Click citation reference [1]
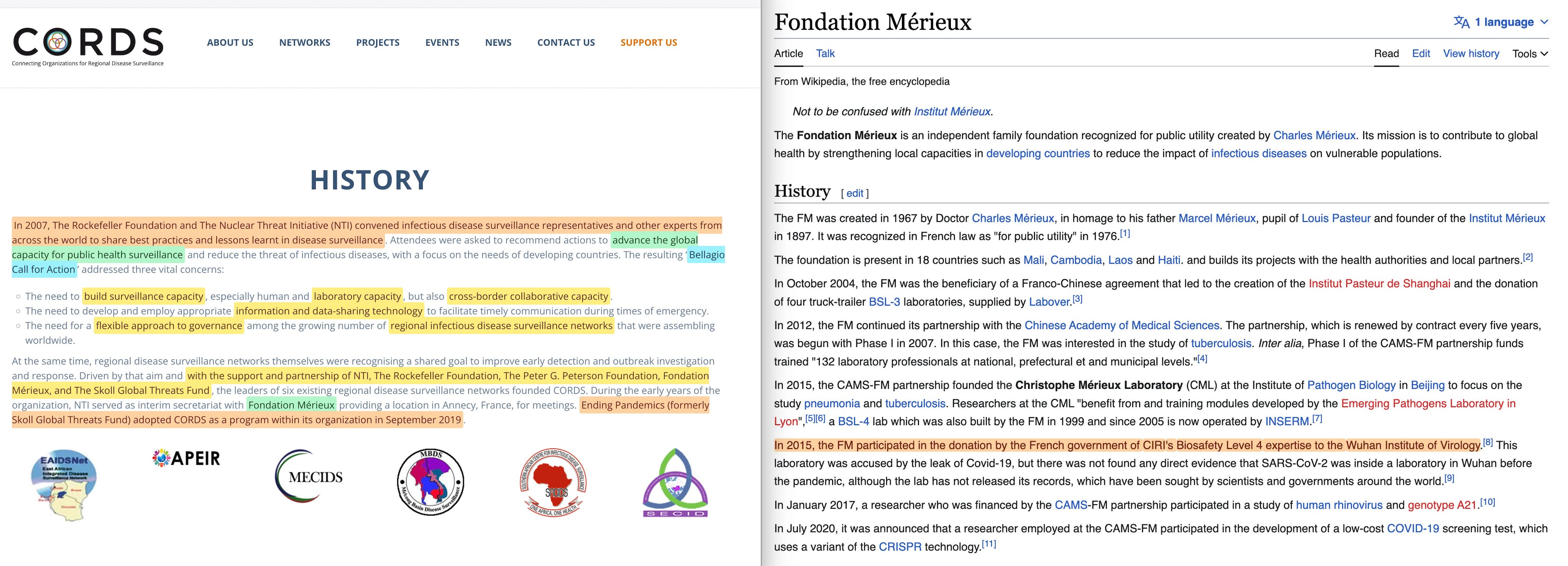This screenshot has height=566, width=1568. [x=1125, y=233]
